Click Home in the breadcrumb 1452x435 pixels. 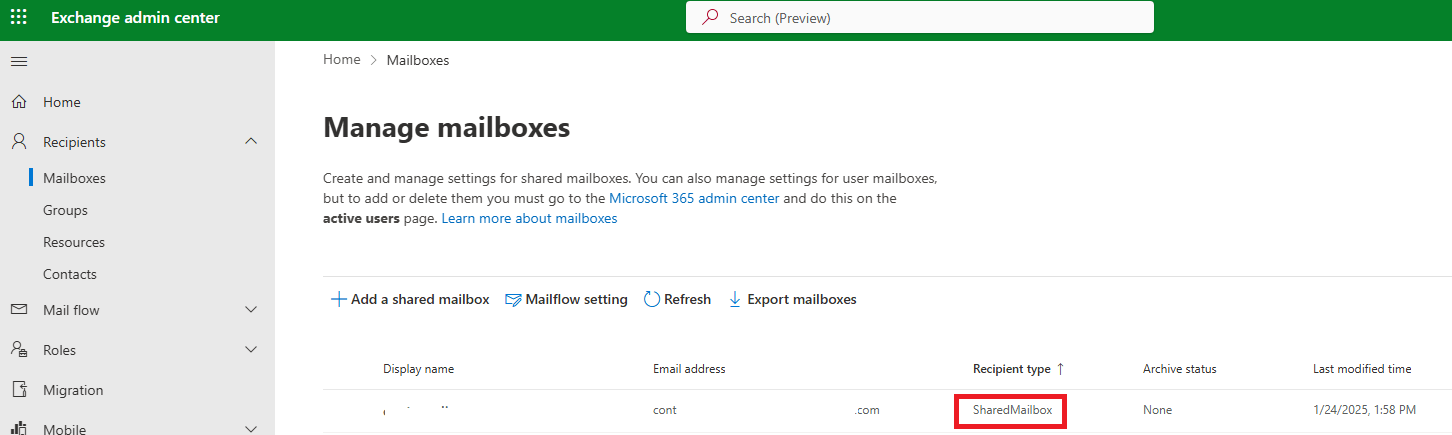[x=341, y=60]
